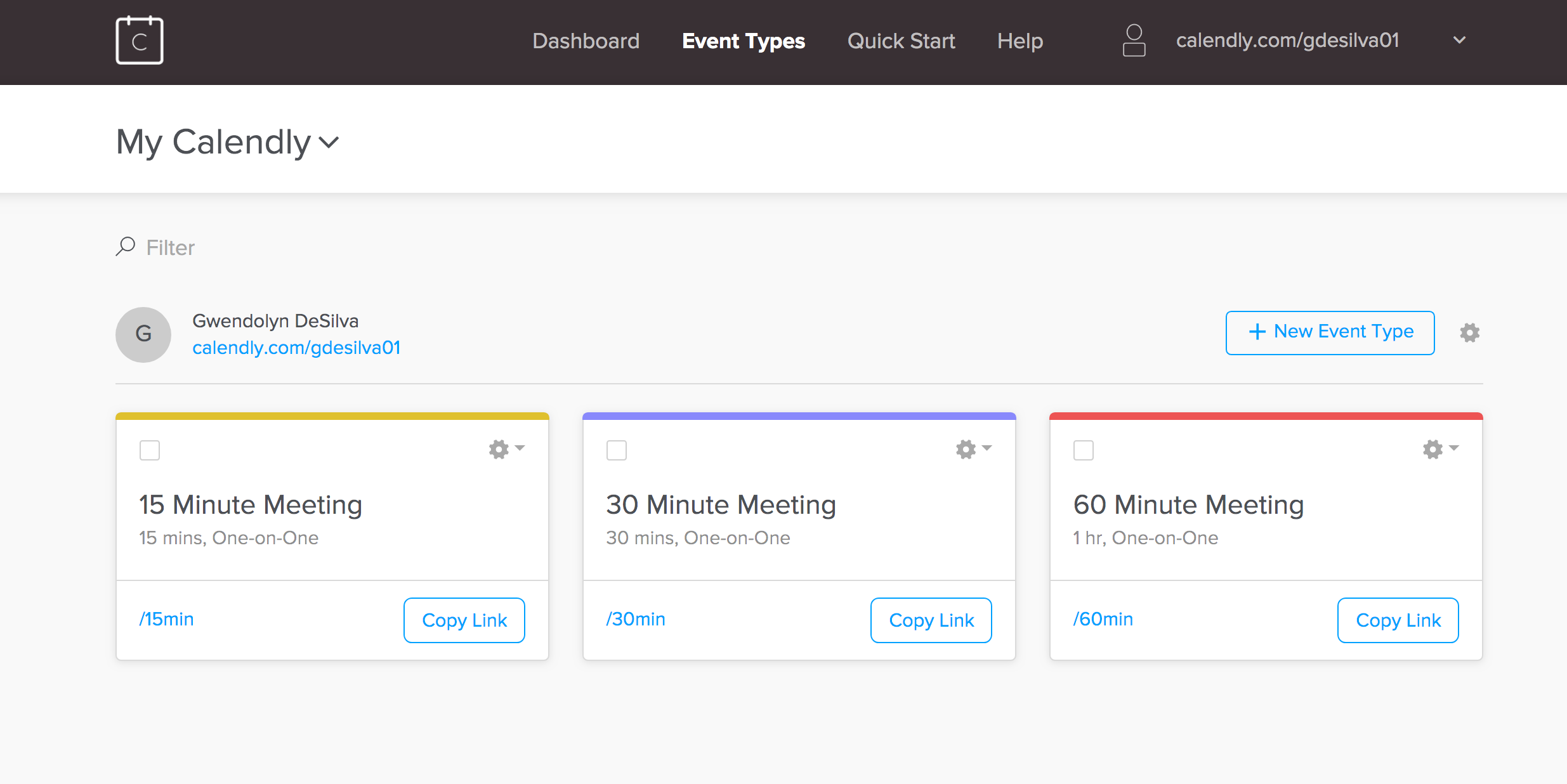Click the New Event Type button

[1330, 332]
